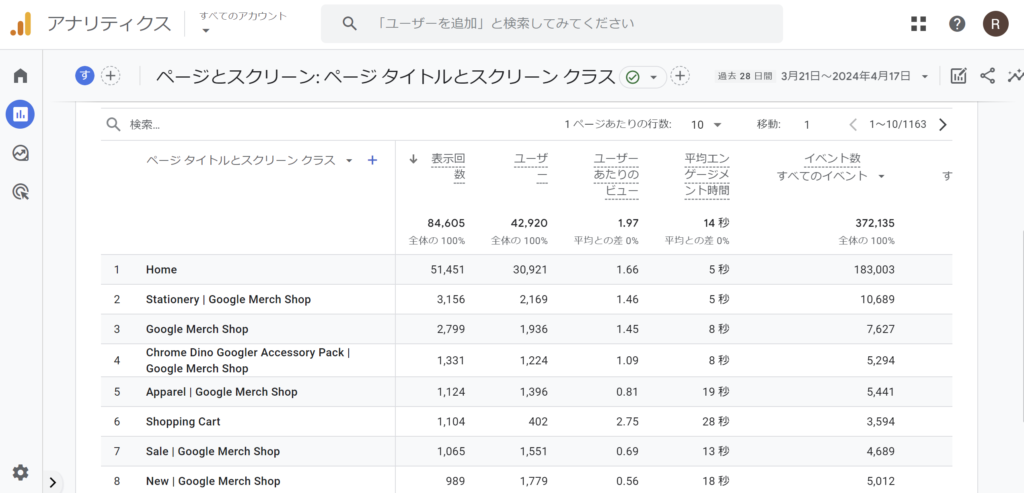Screen dimensions: 1024x493
Task: Expand the すべてのアカウント account selector
Action: [x=243, y=23]
